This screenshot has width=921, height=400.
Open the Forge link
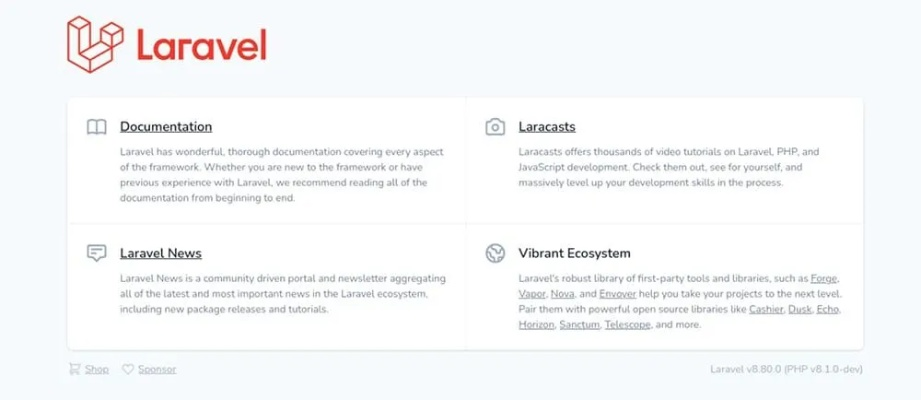[824, 278]
